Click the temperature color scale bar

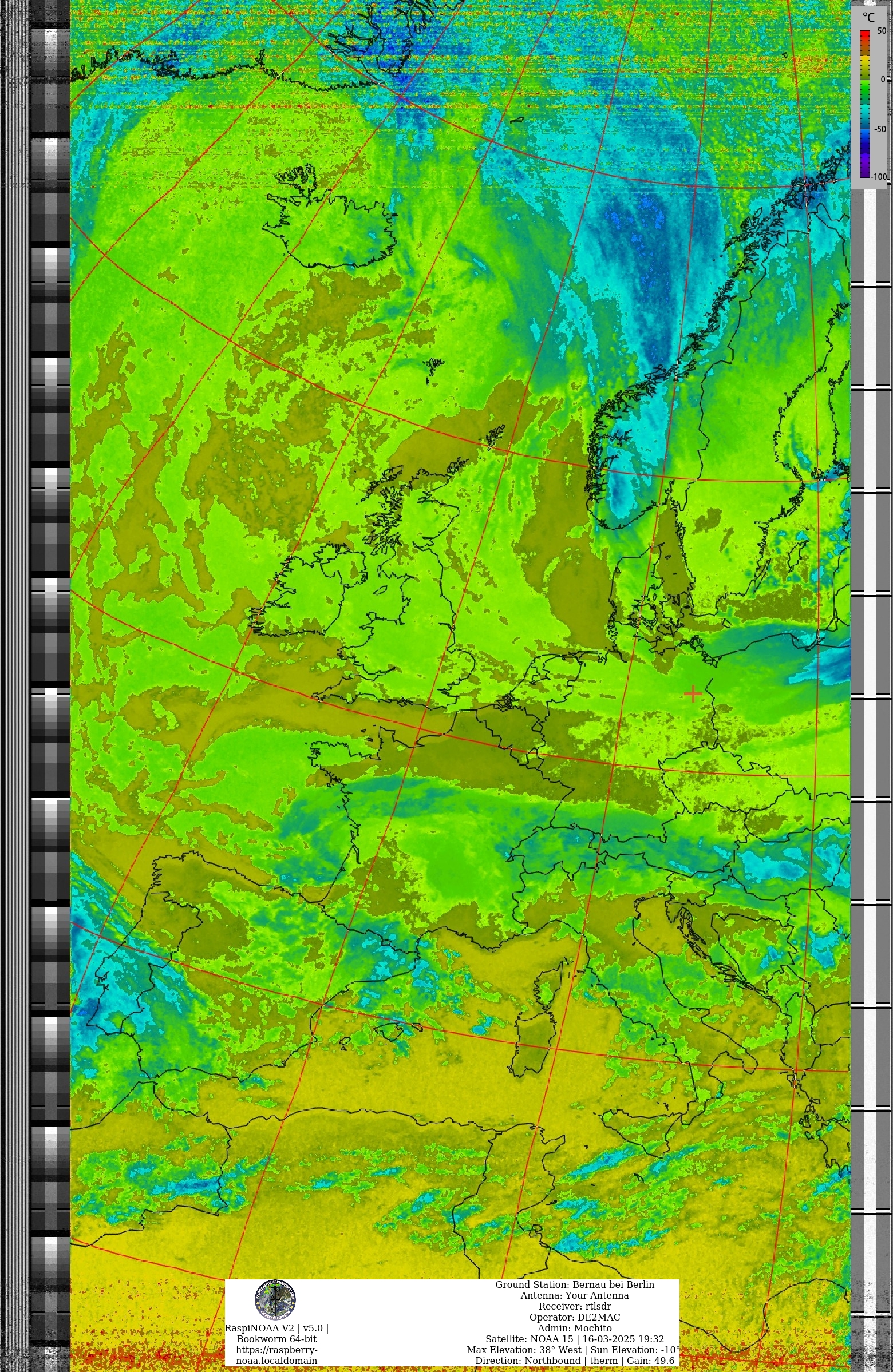point(865,104)
